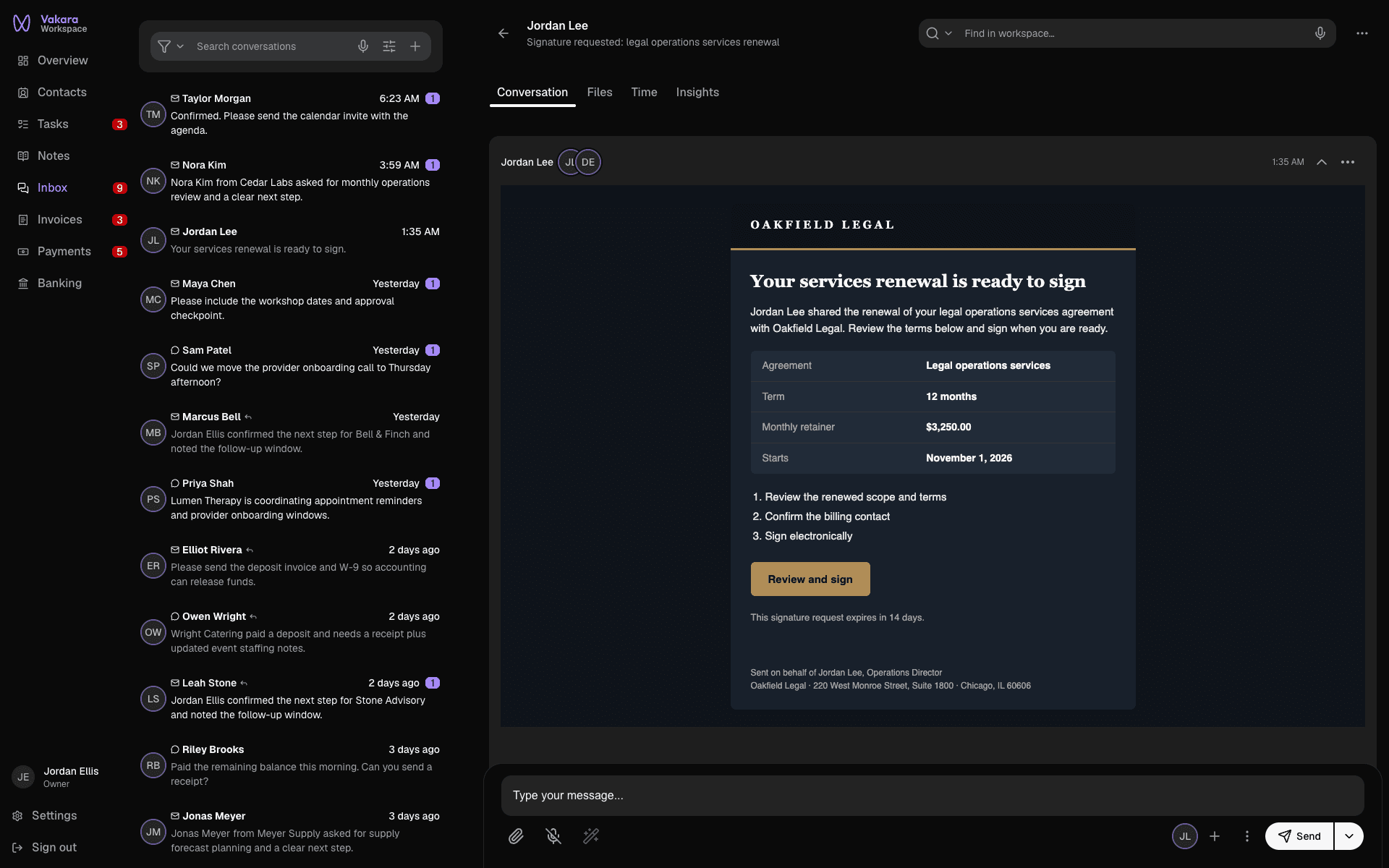The image size is (1389, 868).
Task: Switch to the Insights tab
Action: pyautogui.click(x=697, y=93)
